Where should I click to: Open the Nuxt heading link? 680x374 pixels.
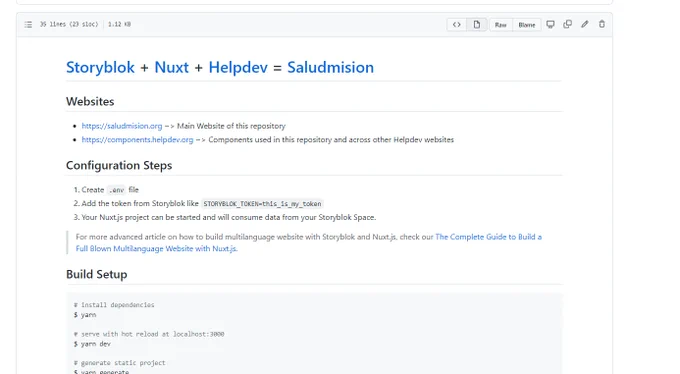171,67
